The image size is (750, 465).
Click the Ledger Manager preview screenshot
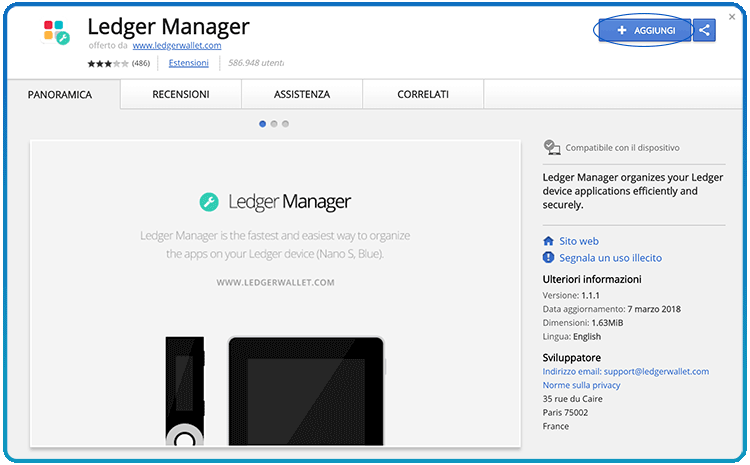tap(275, 293)
